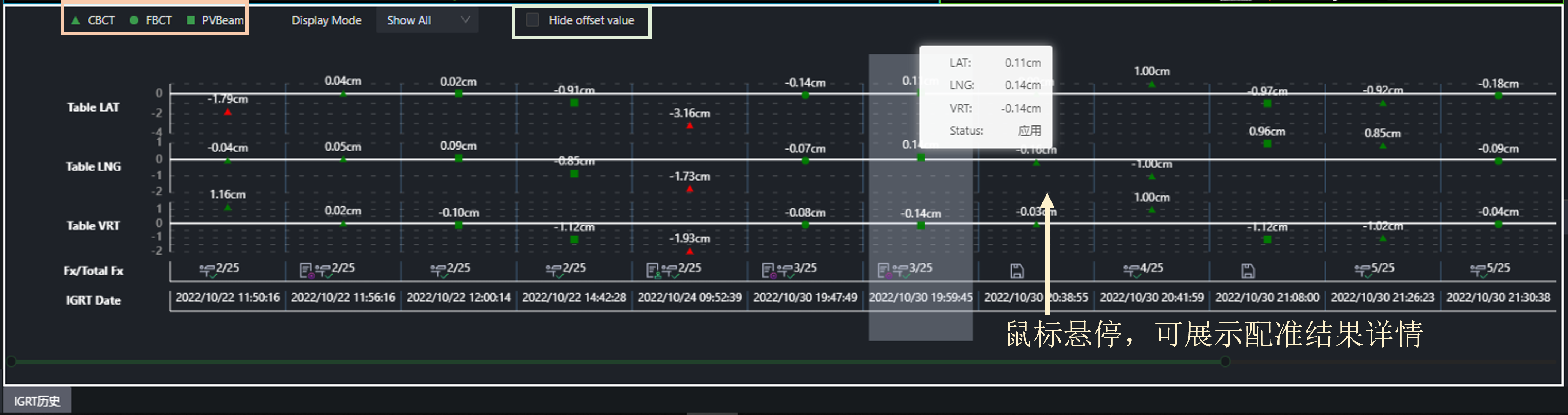
Task: Click green square marker under 0.96cm
Action: pos(1267,144)
